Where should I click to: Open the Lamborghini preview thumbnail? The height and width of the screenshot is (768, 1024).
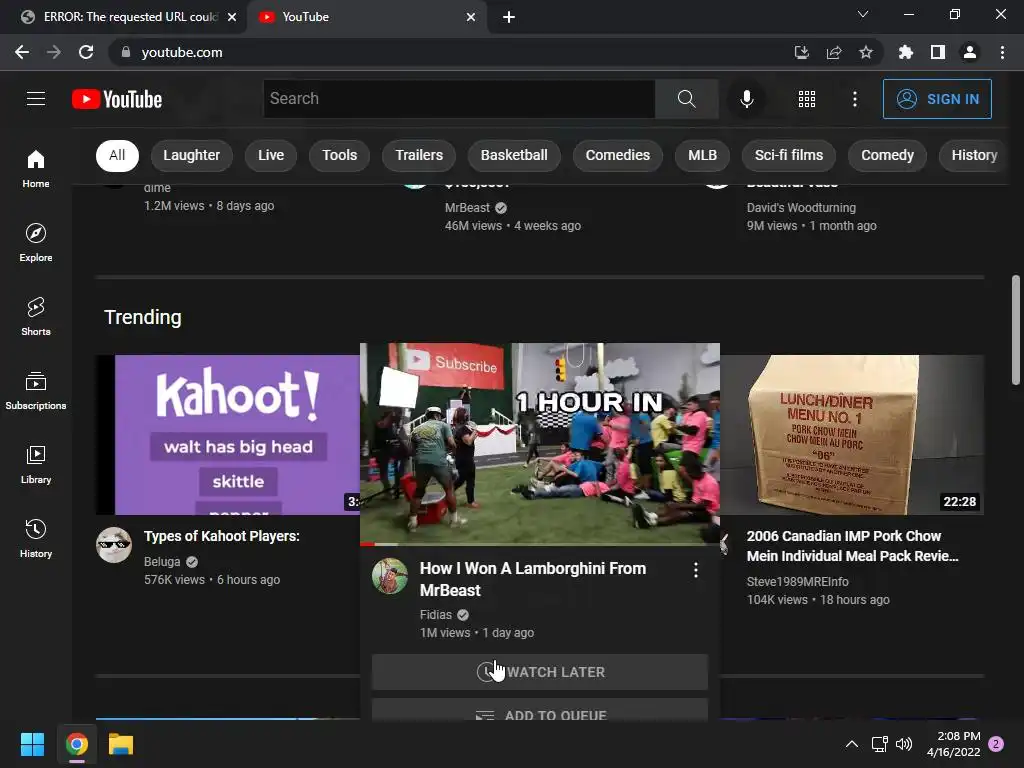pos(539,443)
